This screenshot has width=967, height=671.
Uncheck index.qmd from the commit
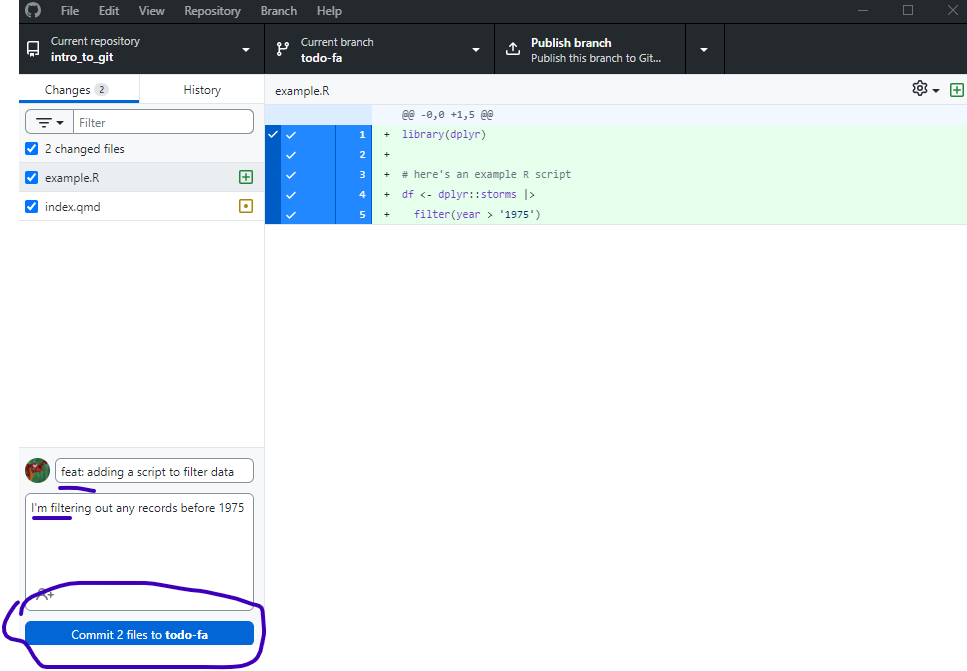point(29,206)
